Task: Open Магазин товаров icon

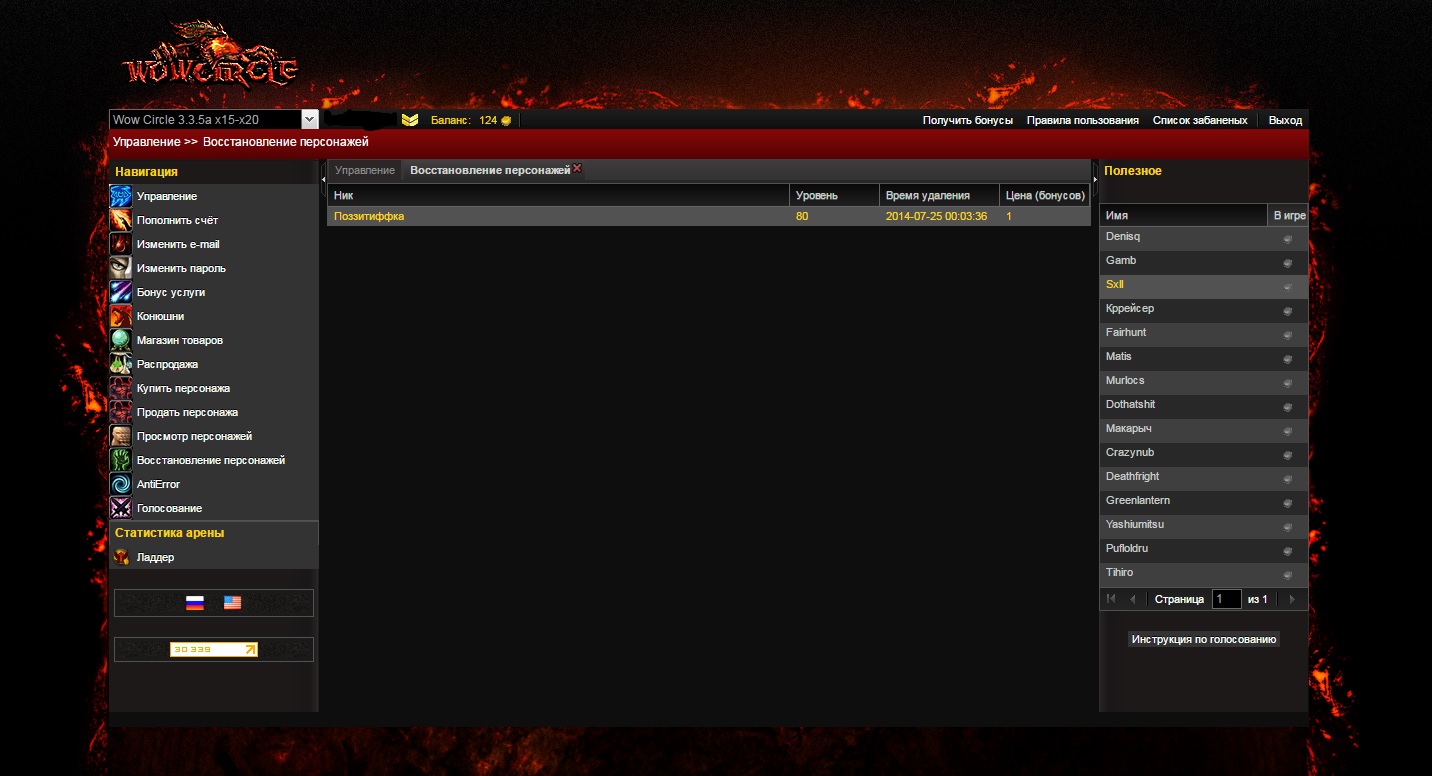Action: (120, 340)
